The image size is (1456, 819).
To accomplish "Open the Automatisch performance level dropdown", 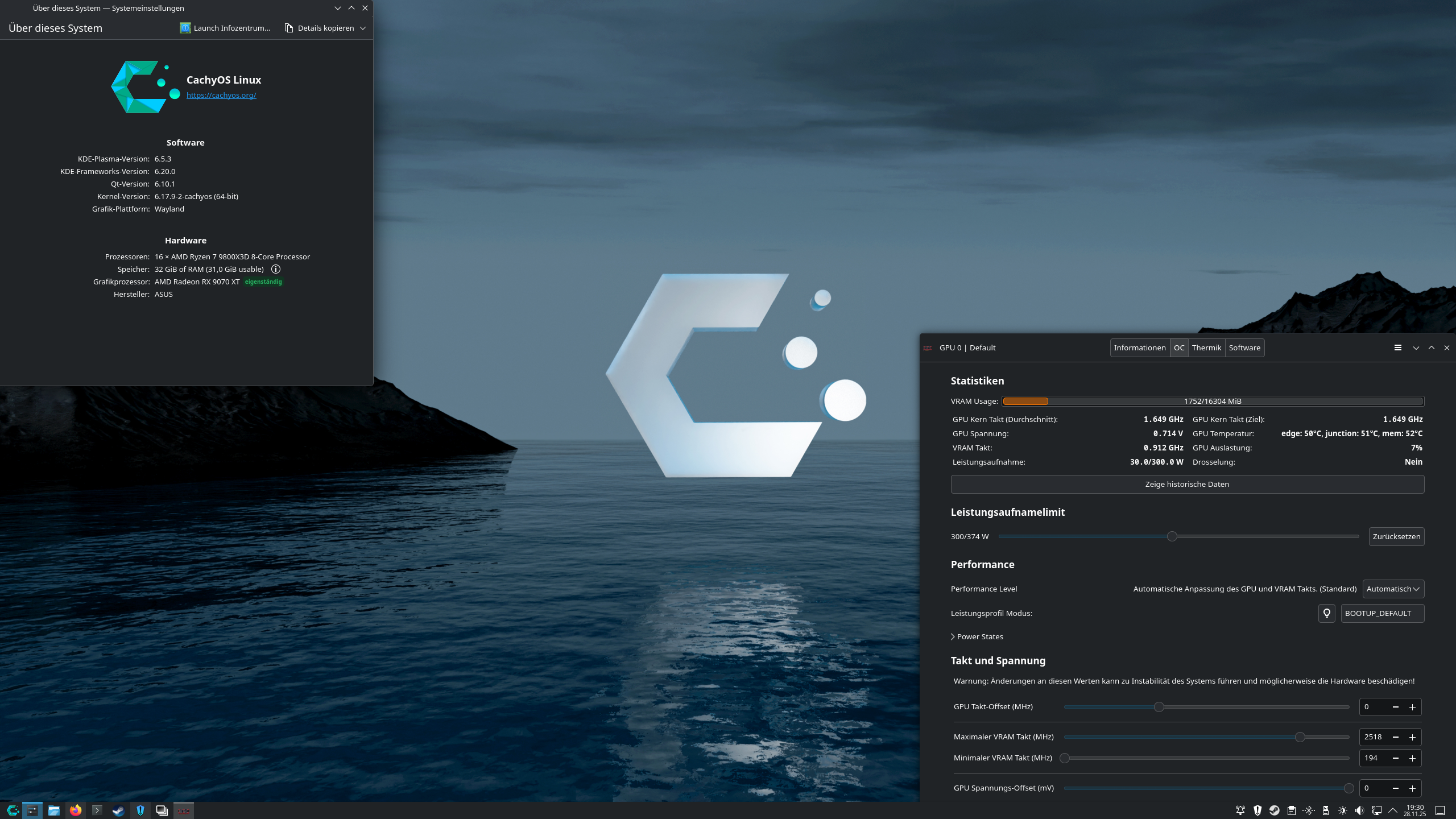I will pos(1393,589).
